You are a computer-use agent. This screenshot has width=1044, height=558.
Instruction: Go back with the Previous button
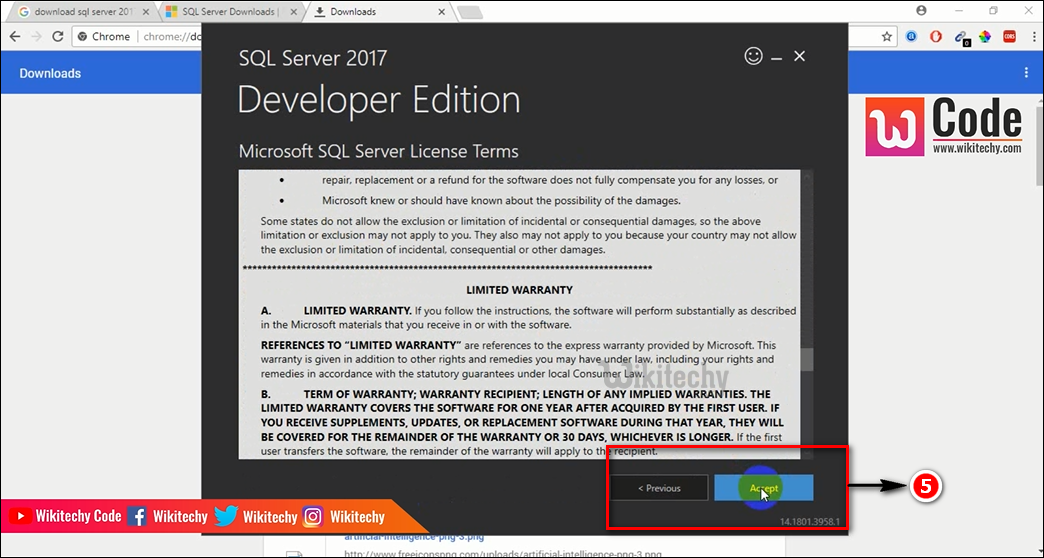[659, 488]
